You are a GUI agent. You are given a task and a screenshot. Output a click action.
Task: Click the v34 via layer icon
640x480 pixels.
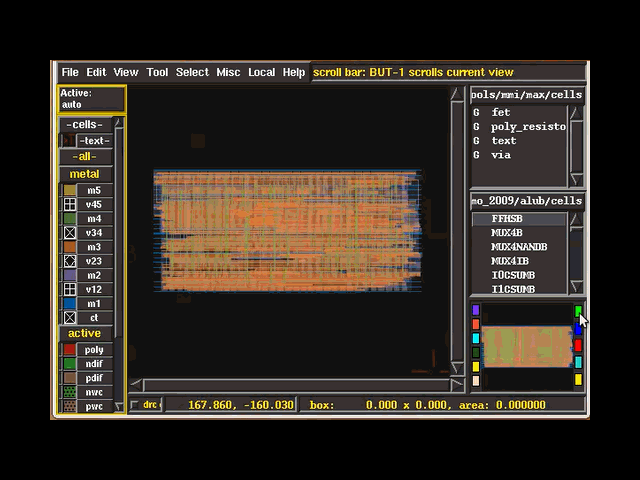[69, 233]
